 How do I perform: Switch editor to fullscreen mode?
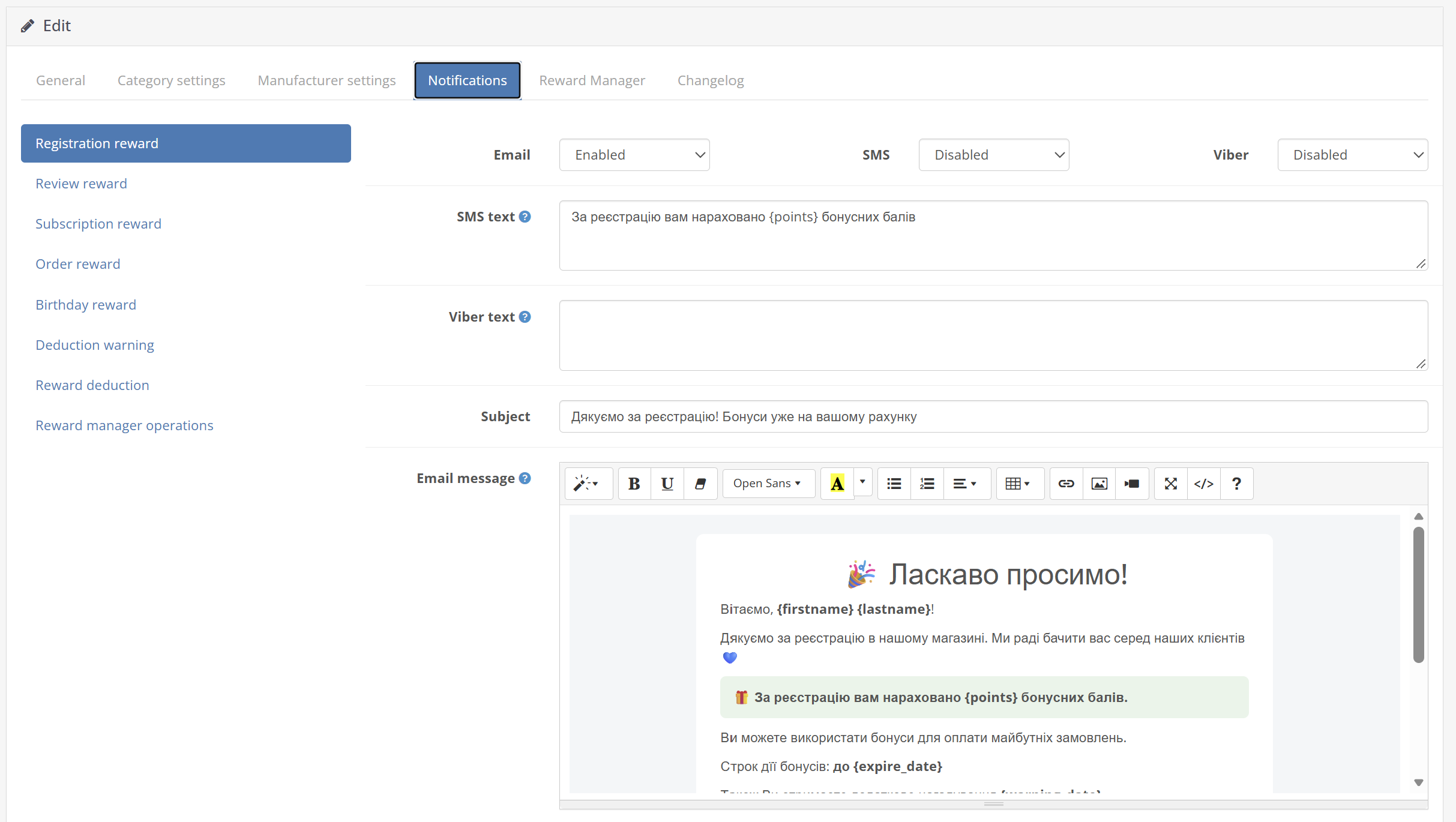pyautogui.click(x=1171, y=484)
